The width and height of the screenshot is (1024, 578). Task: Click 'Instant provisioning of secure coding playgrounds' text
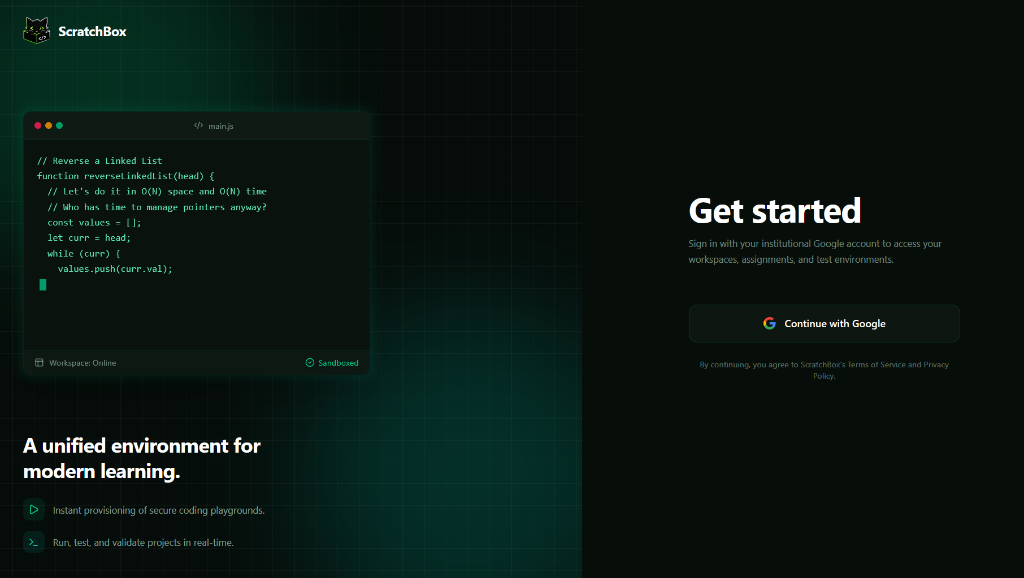pos(159,510)
